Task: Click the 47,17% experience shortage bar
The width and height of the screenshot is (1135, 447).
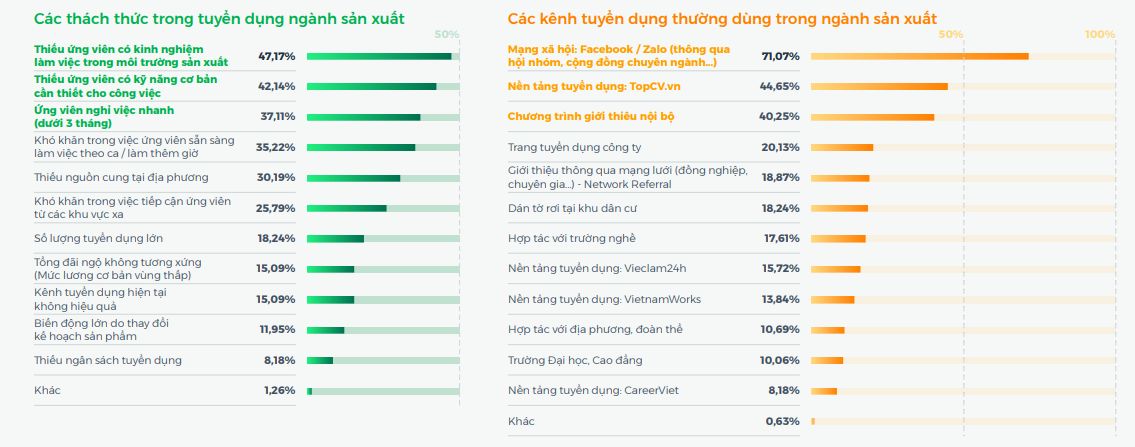Action: click(x=379, y=56)
